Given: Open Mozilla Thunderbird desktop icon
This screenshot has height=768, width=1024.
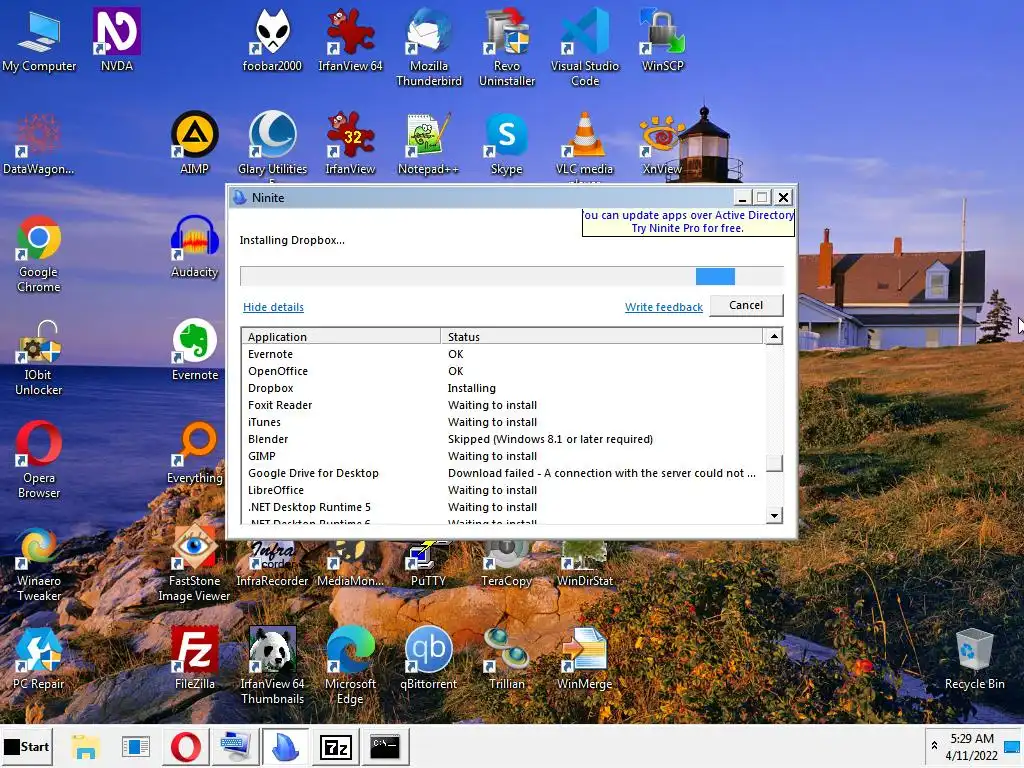Looking at the screenshot, I should [x=428, y=47].
